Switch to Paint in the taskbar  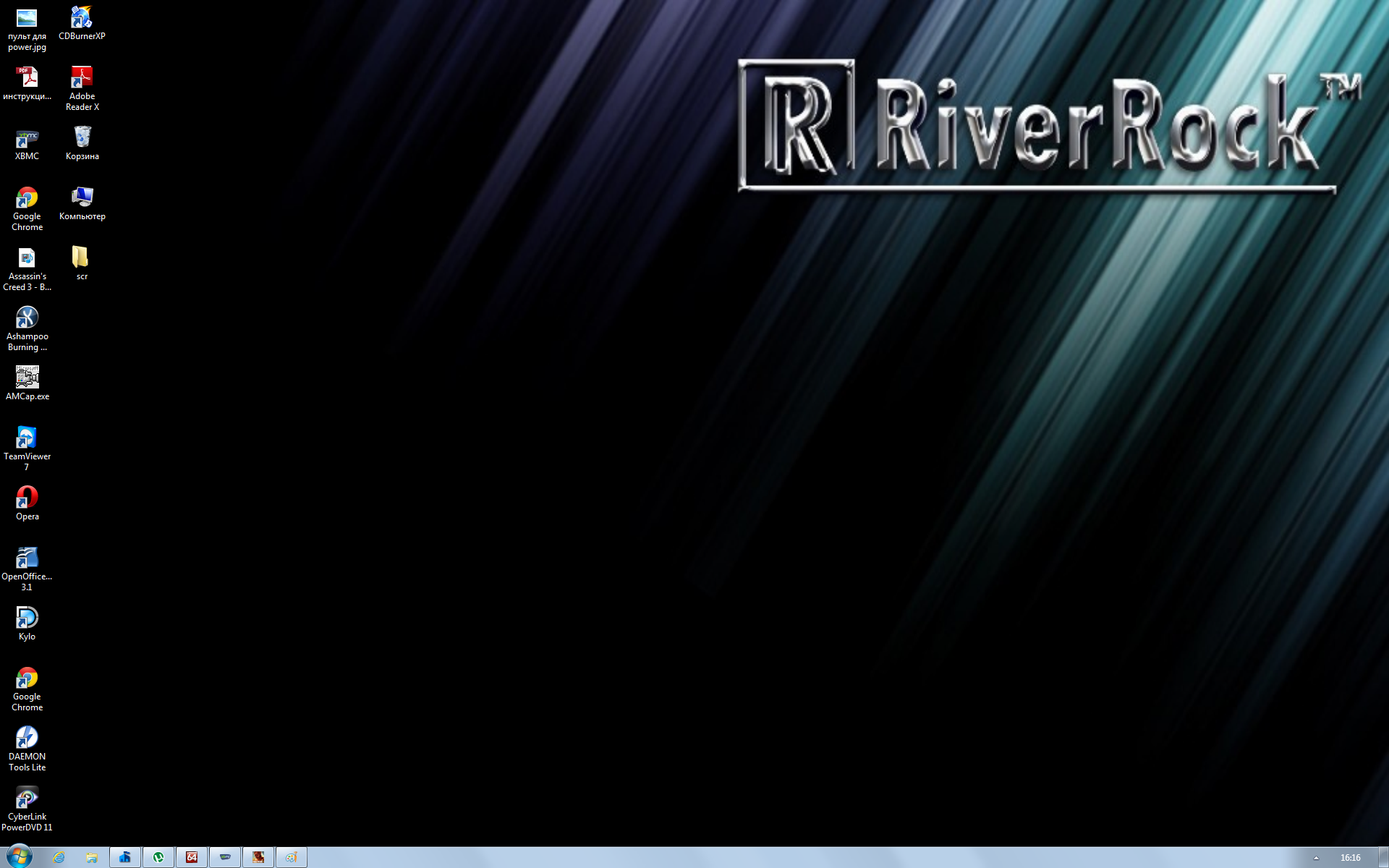(292, 857)
